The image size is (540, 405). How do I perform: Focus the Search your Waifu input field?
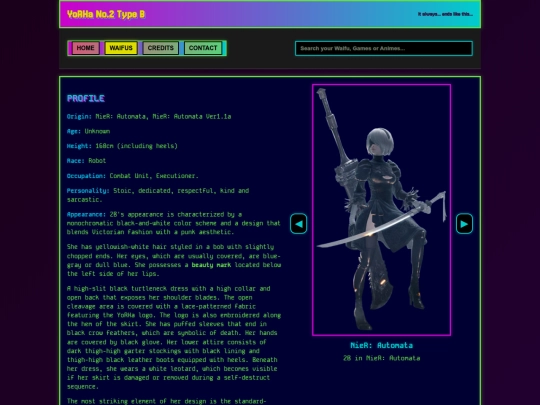click(x=384, y=48)
